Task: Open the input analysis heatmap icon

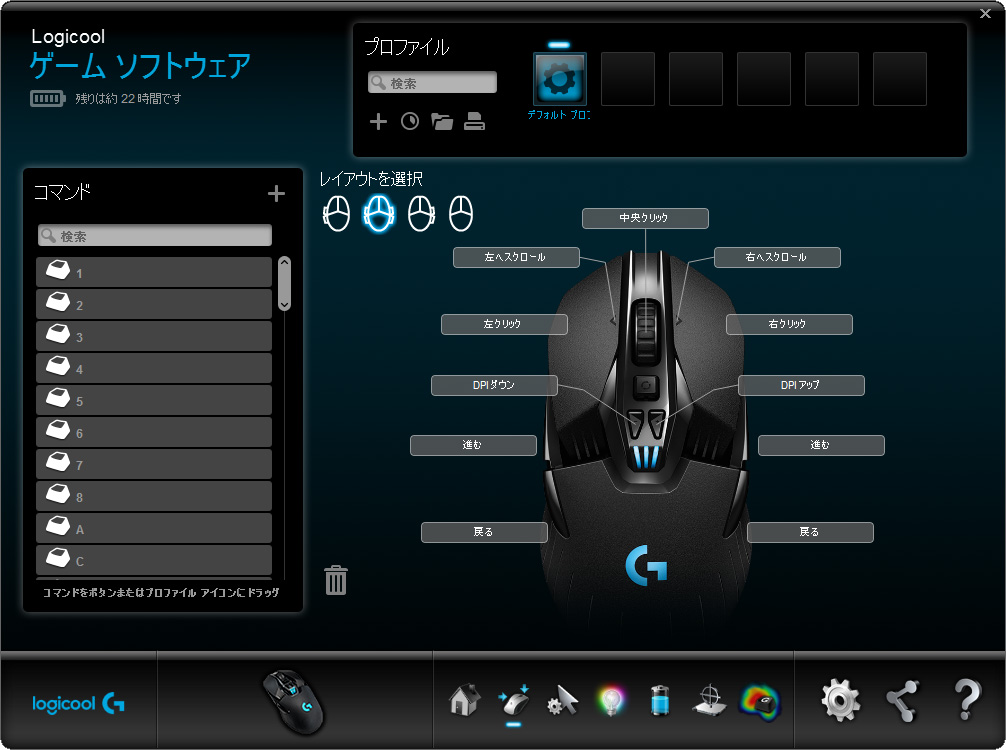Action: tap(760, 701)
